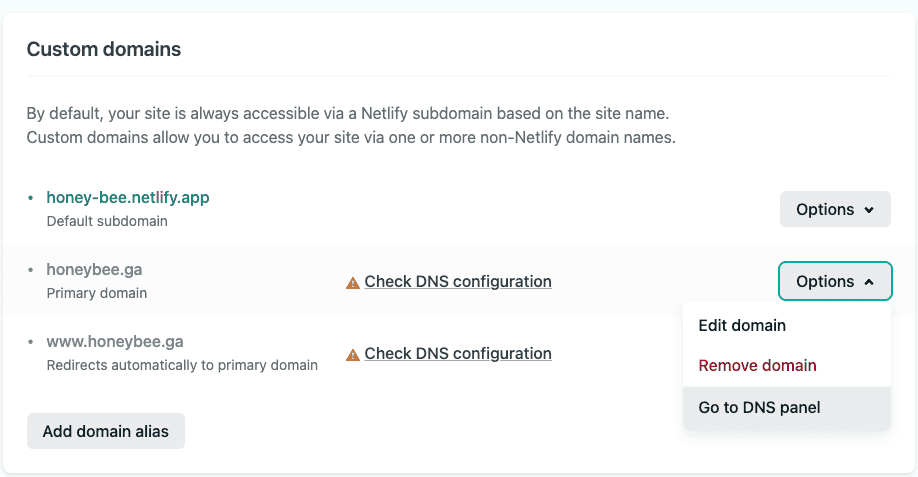The width and height of the screenshot is (918, 477).
Task: Click the Custom domains section heading
Action: tap(104, 49)
